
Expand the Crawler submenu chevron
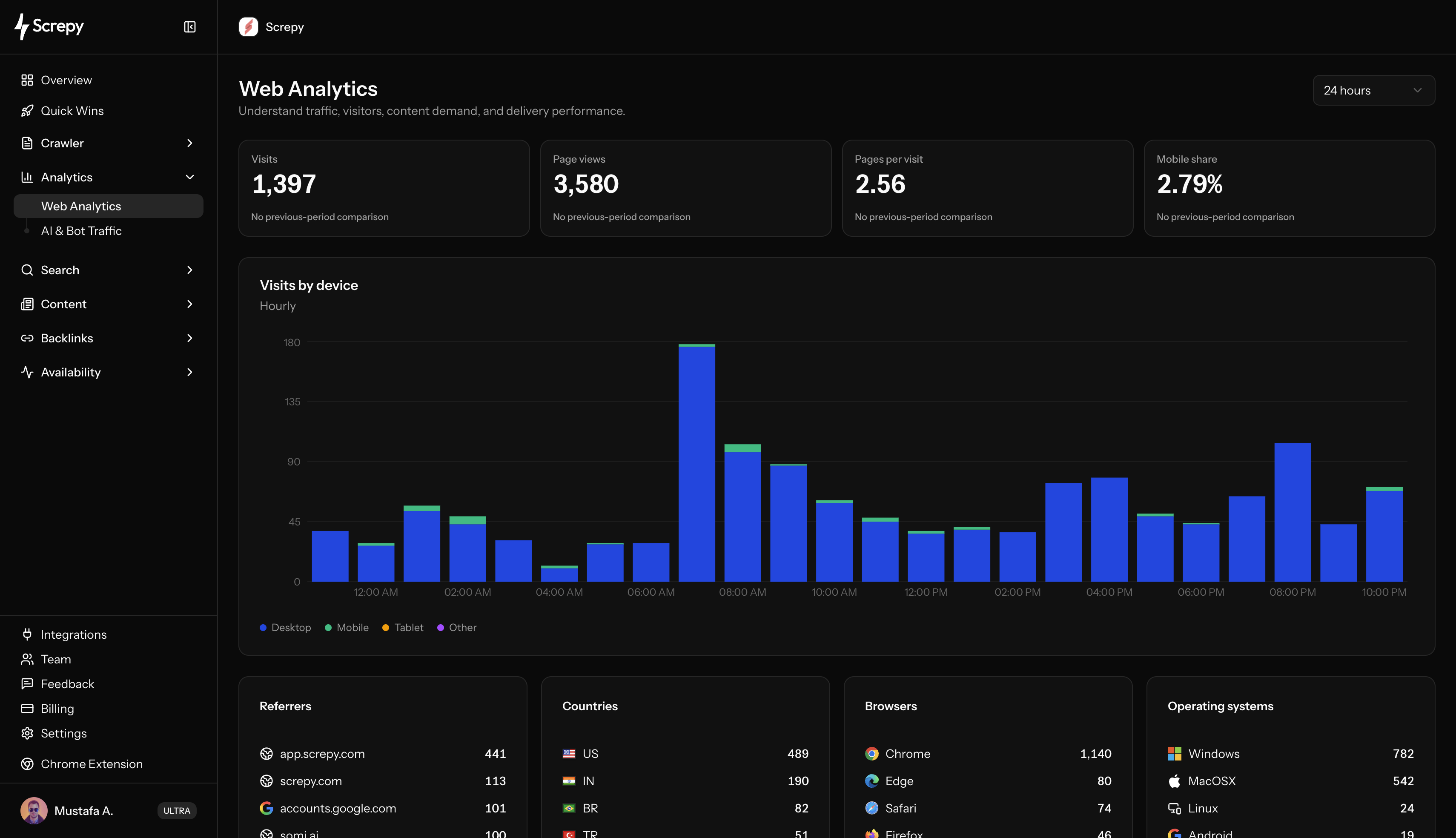click(190, 143)
